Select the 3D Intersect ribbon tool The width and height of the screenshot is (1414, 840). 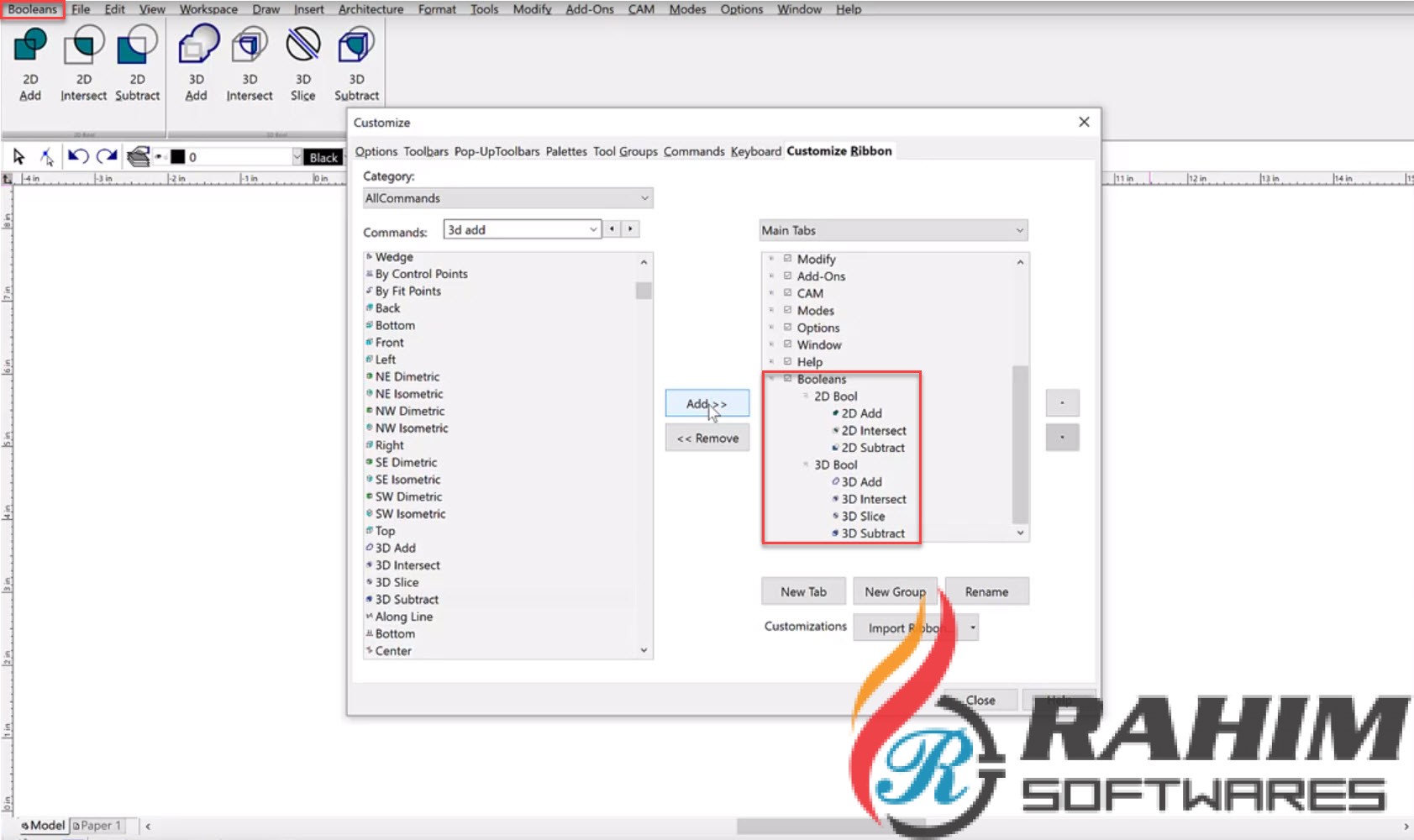pyautogui.click(x=250, y=66)
